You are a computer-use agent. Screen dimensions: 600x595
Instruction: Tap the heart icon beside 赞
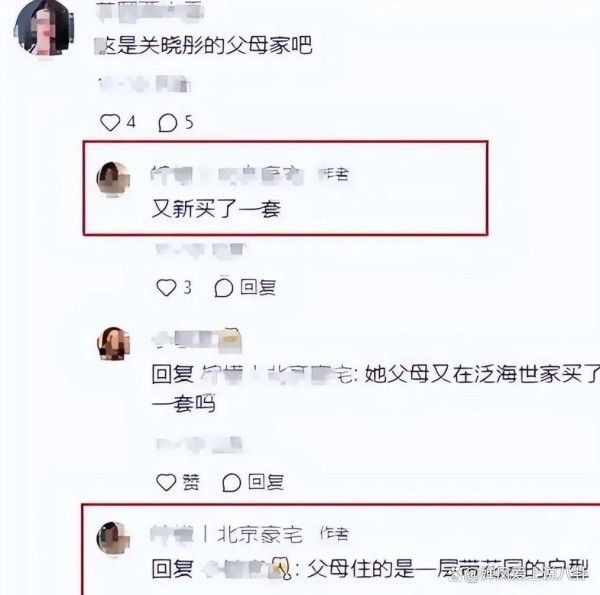166,482
